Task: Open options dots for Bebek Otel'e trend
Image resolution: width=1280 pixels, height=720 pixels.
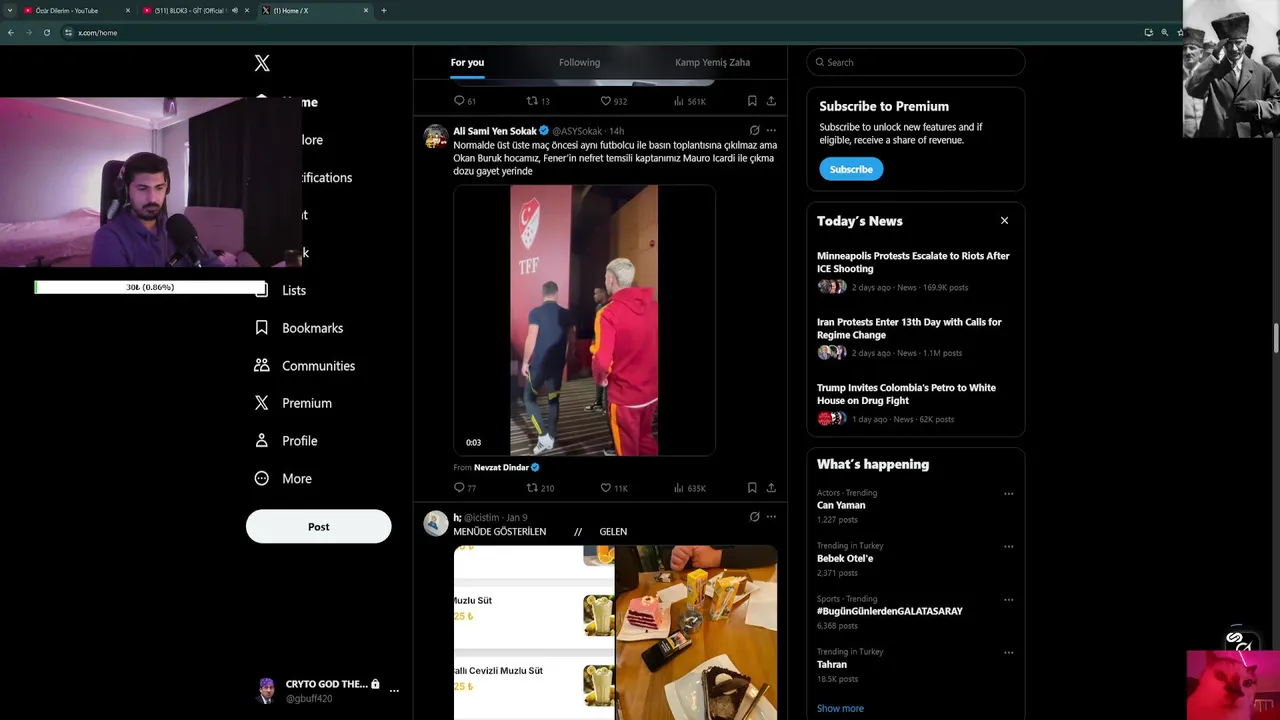Action: (1008, 547)
